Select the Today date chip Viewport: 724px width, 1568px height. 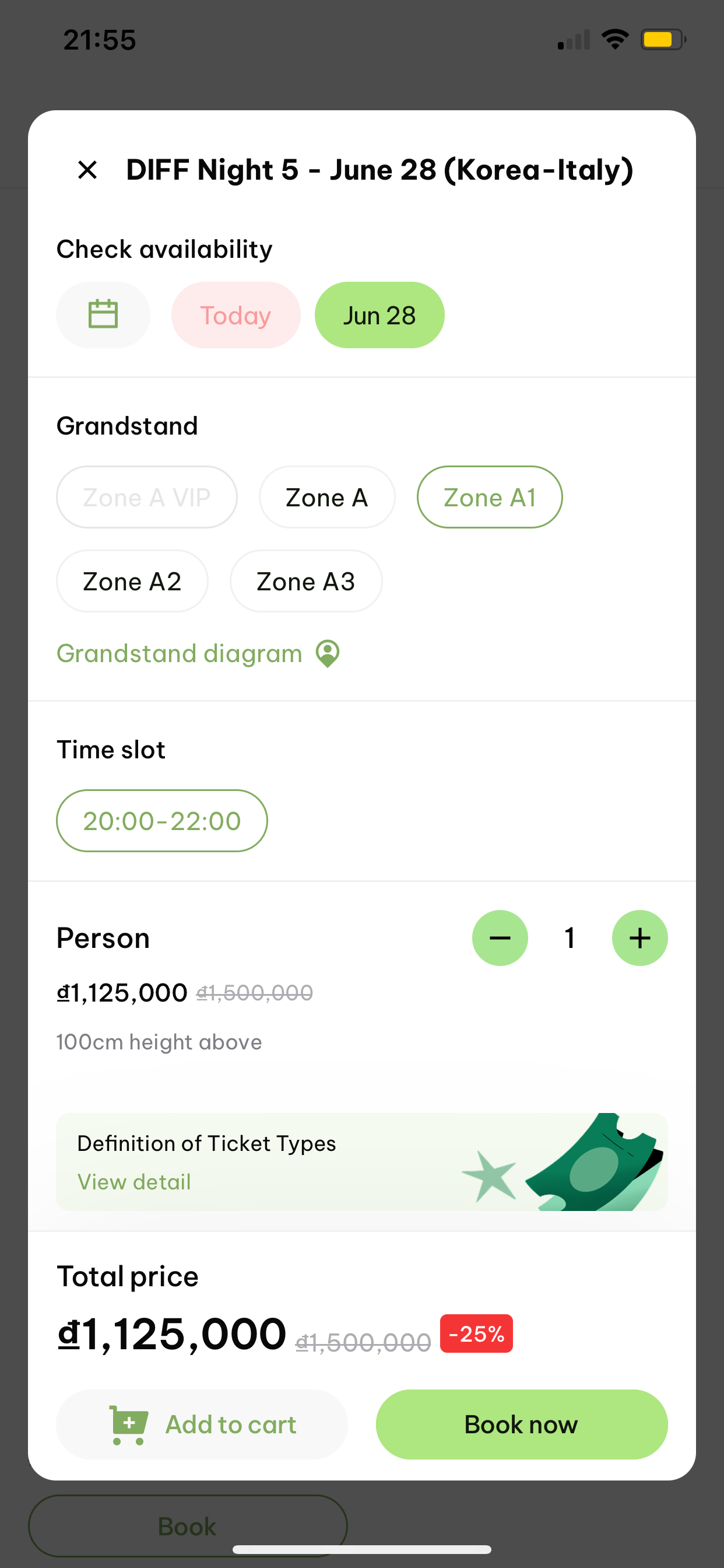click(x=236, y=316)
